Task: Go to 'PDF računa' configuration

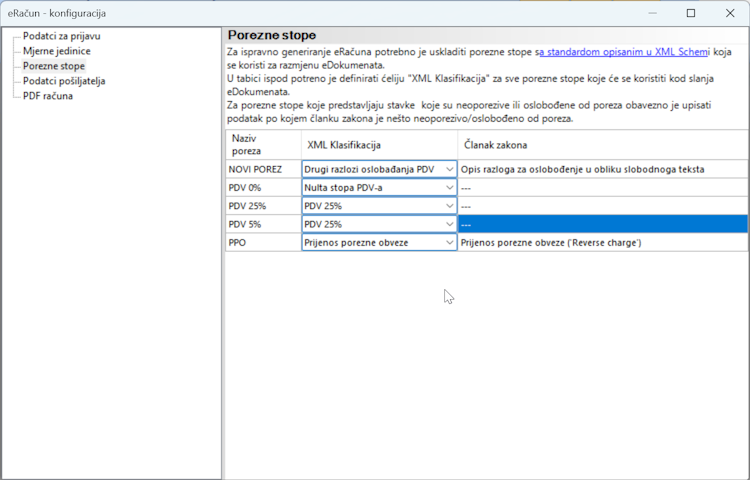Action: [x=48, y=96]
